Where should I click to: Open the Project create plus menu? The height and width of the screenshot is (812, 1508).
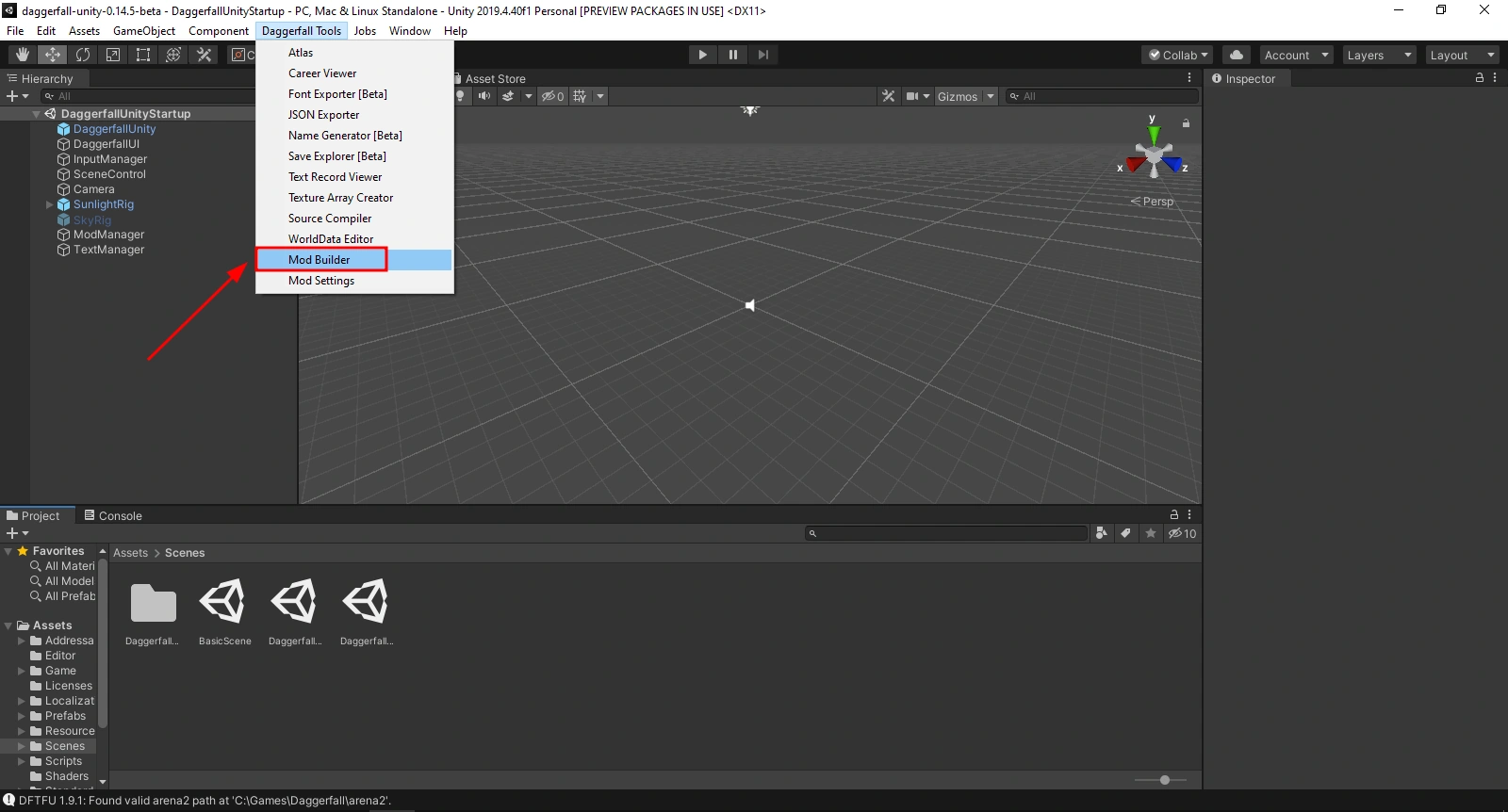tap(17, 533)
